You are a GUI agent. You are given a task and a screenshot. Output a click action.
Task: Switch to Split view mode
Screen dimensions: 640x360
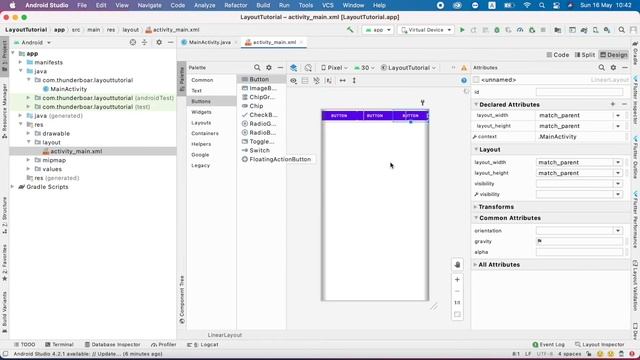pyautogui.click(x=584, y=55)
